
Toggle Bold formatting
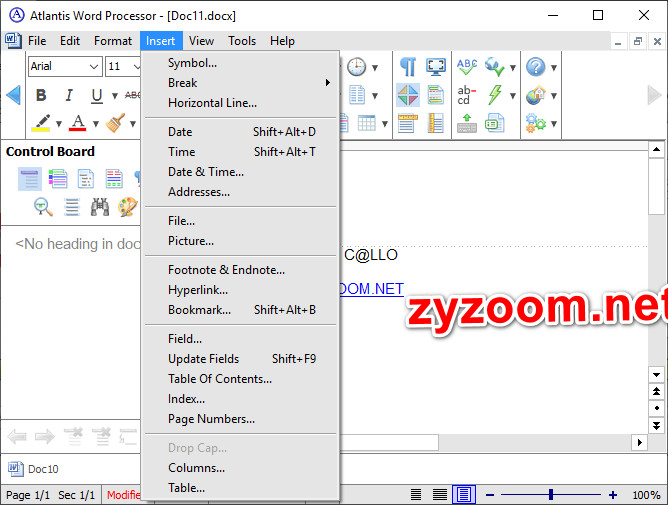tap(41, 95)
